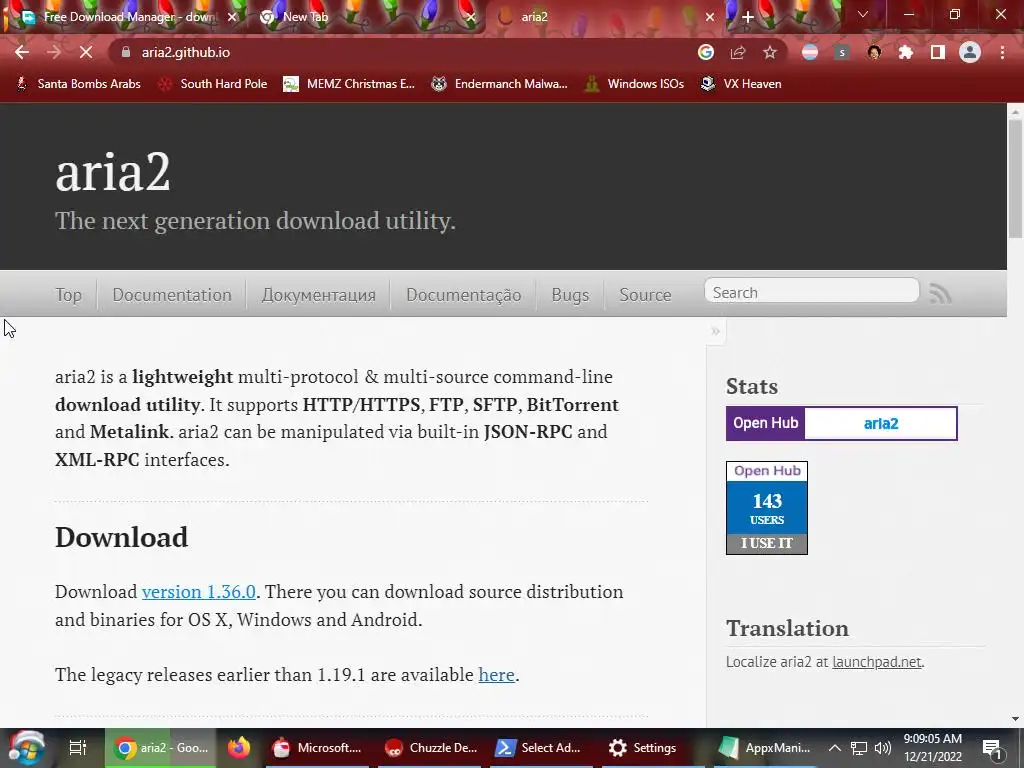Click the striped flag extension icon
Viewport: 1024px width, 768px height.
tap(810, 52)
